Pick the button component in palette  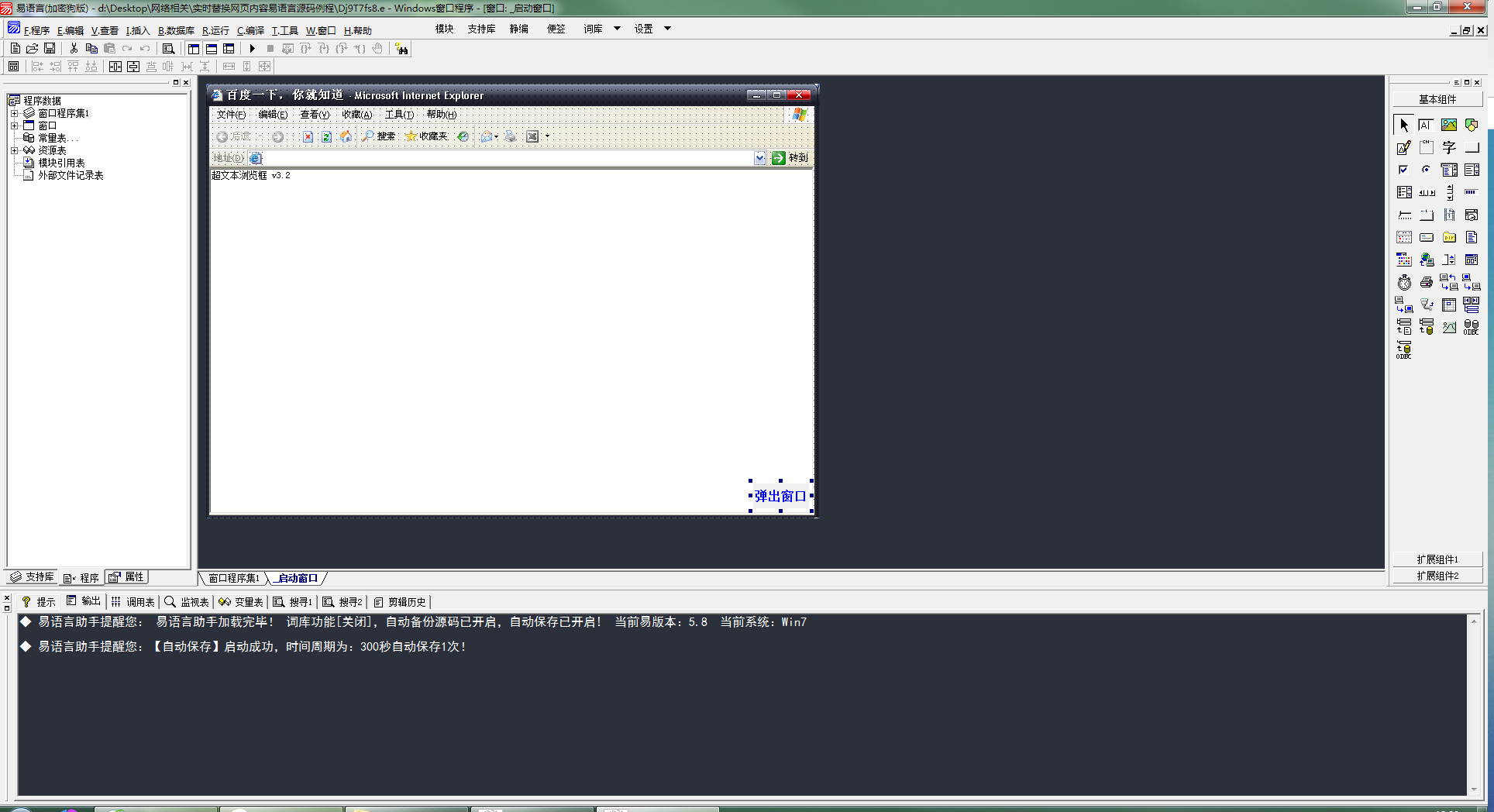click(x=1472, y=147)
